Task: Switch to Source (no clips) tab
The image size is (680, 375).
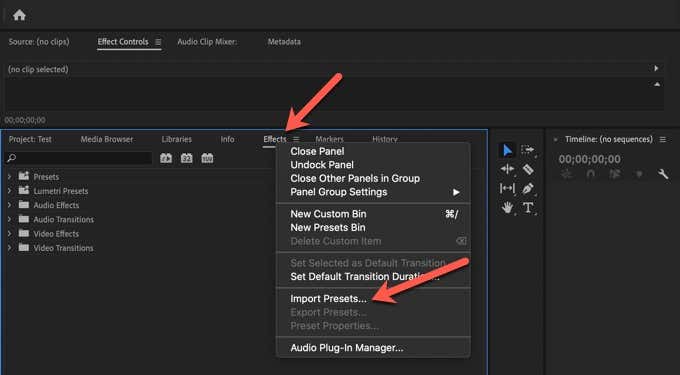Action: point(39,42)
